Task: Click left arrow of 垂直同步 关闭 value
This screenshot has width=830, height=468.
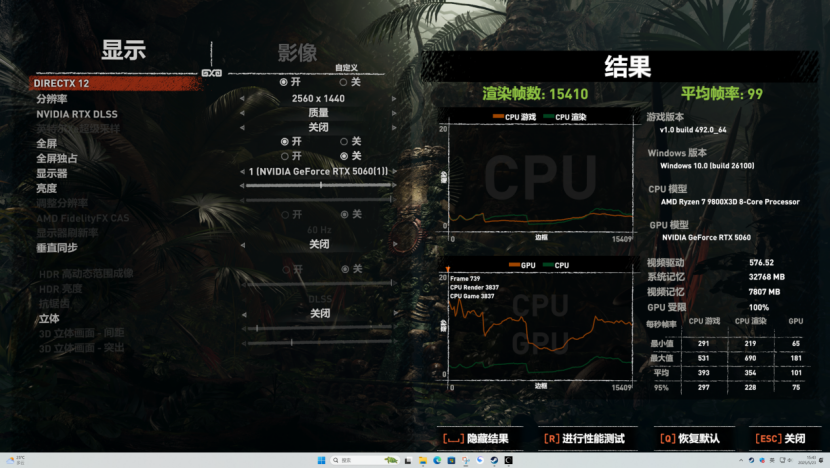Action: coord(243,245)
